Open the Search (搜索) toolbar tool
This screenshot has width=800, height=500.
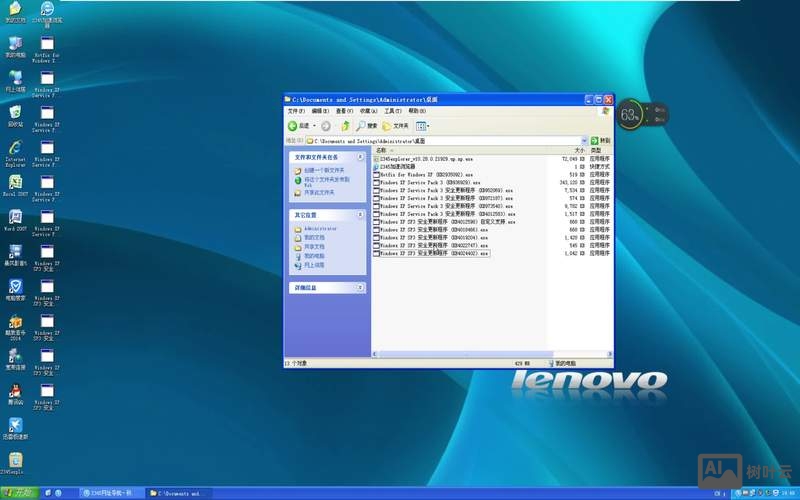pyautogui.click(x=367, y=126)
